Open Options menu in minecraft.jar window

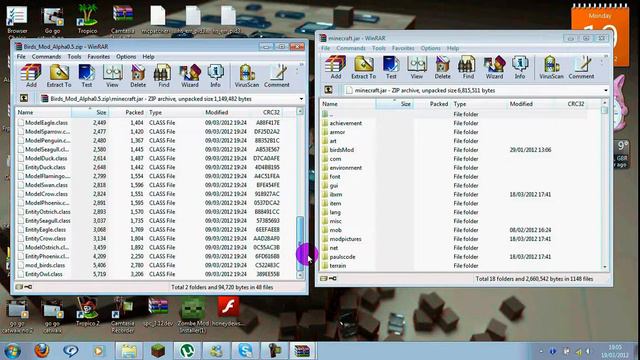click(x=430, y=48)
